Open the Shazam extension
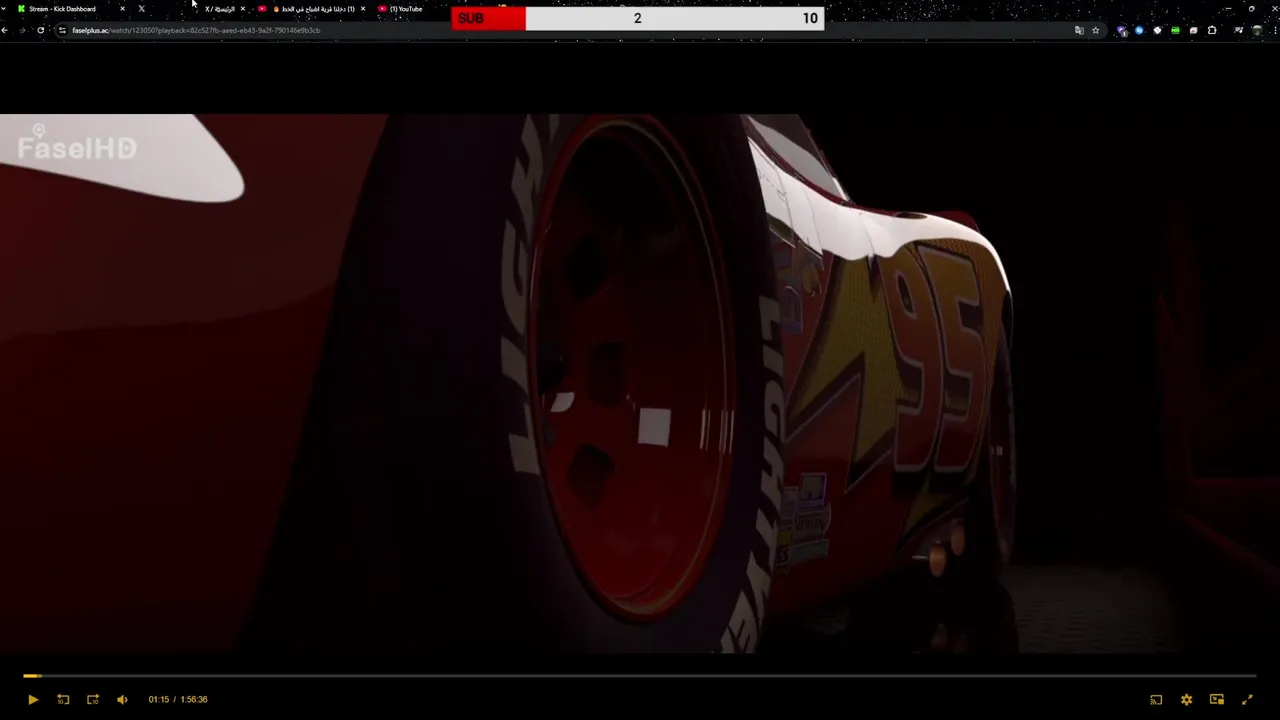The width and height of the screenshot is (1280, 720). tap(1139, 30)
